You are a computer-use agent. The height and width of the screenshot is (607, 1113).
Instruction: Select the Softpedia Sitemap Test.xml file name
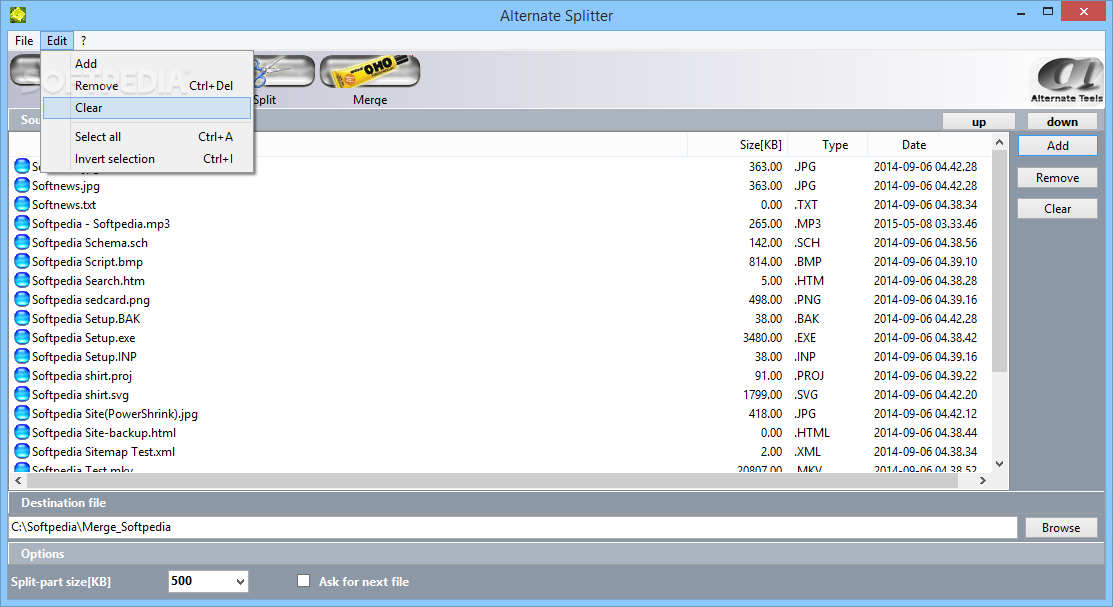point(103,452)
